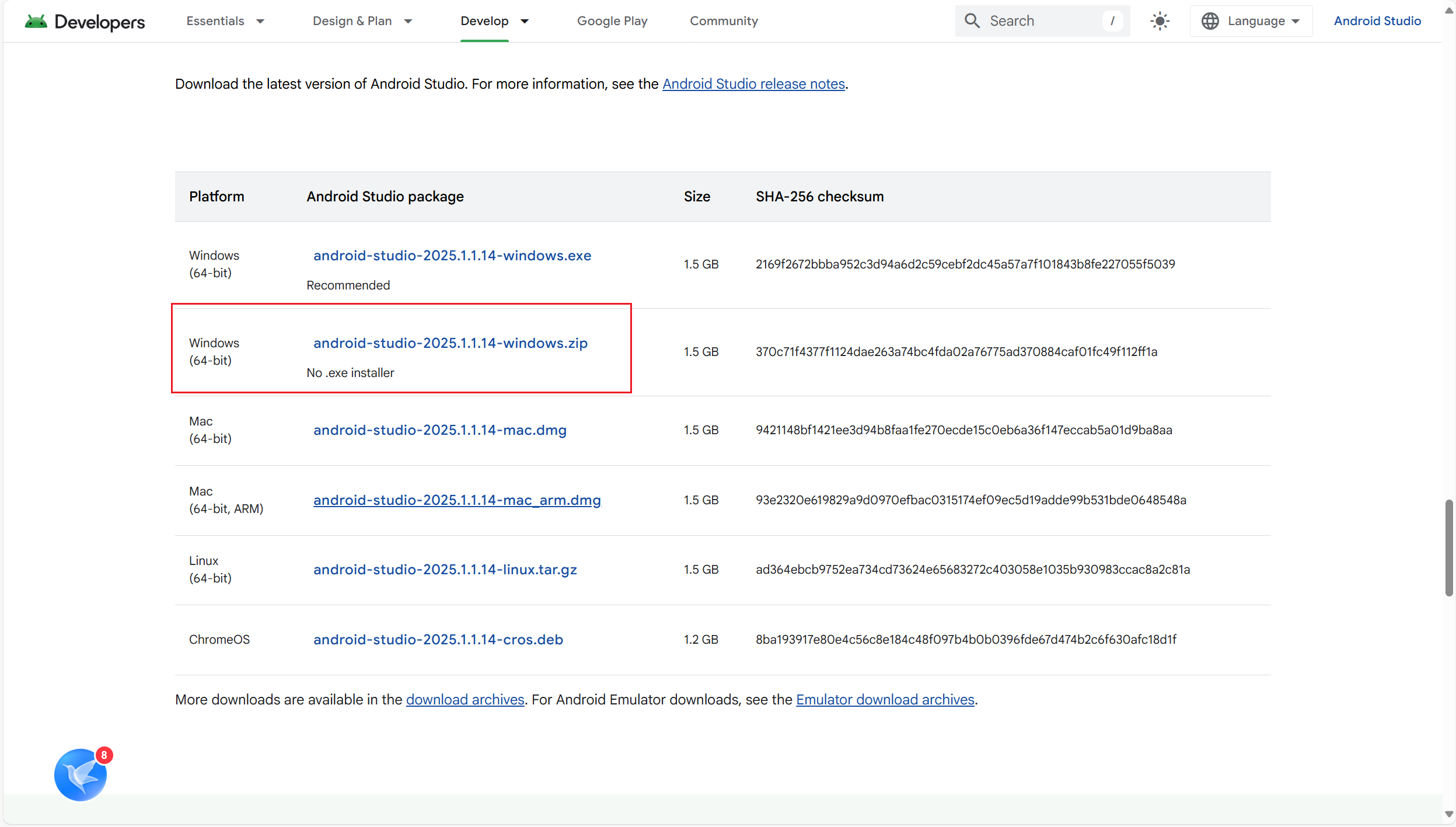Click the 'No .exe installer' note

(x=350, y=373)
